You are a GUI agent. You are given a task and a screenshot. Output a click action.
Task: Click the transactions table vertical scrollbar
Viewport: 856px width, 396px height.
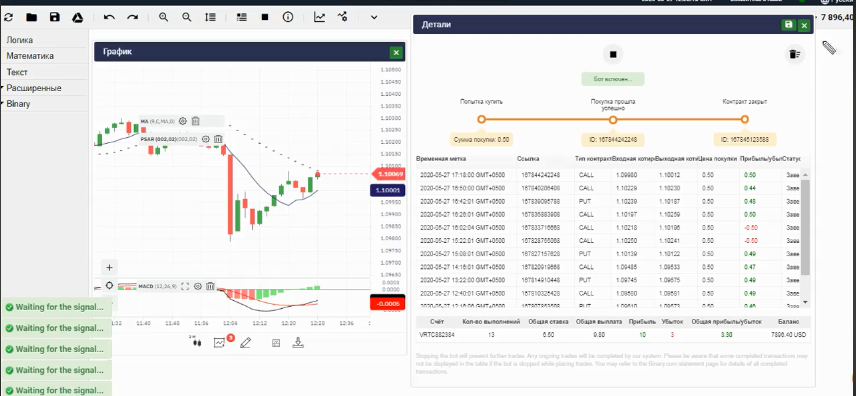805,227
